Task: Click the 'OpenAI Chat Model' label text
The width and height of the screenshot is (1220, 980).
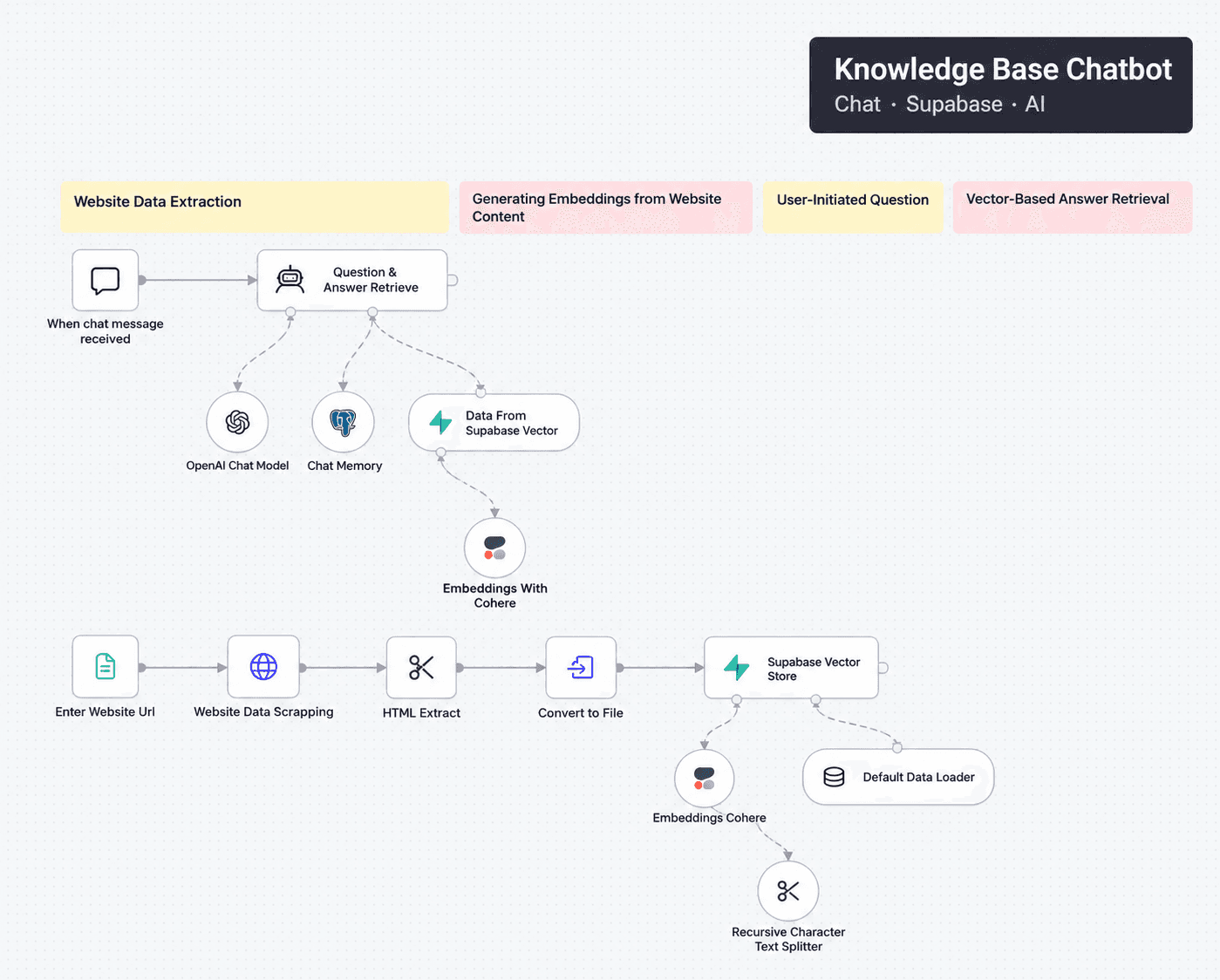Action: (x=237, y=466)
